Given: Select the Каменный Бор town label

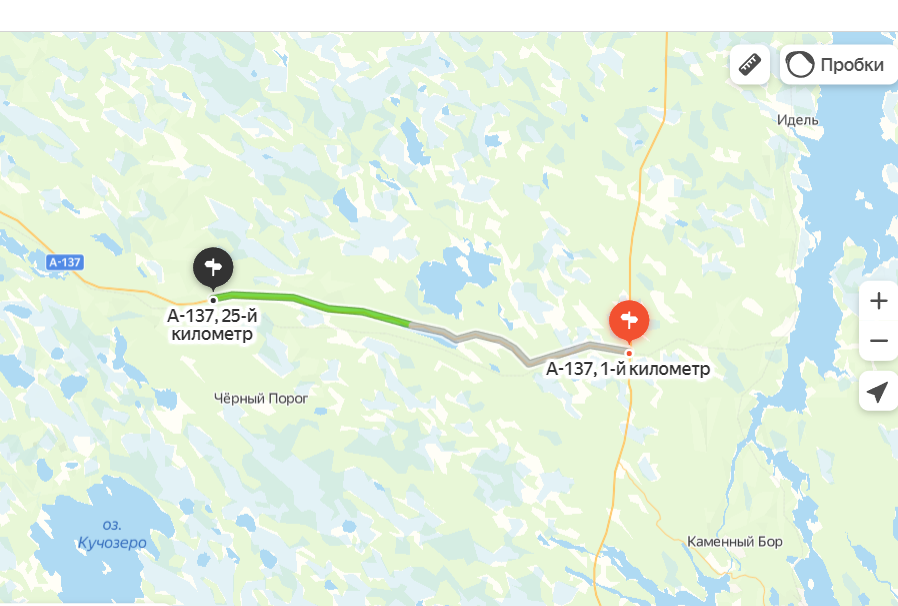Looking at the screenshot, I should click(x=734, y=541).
